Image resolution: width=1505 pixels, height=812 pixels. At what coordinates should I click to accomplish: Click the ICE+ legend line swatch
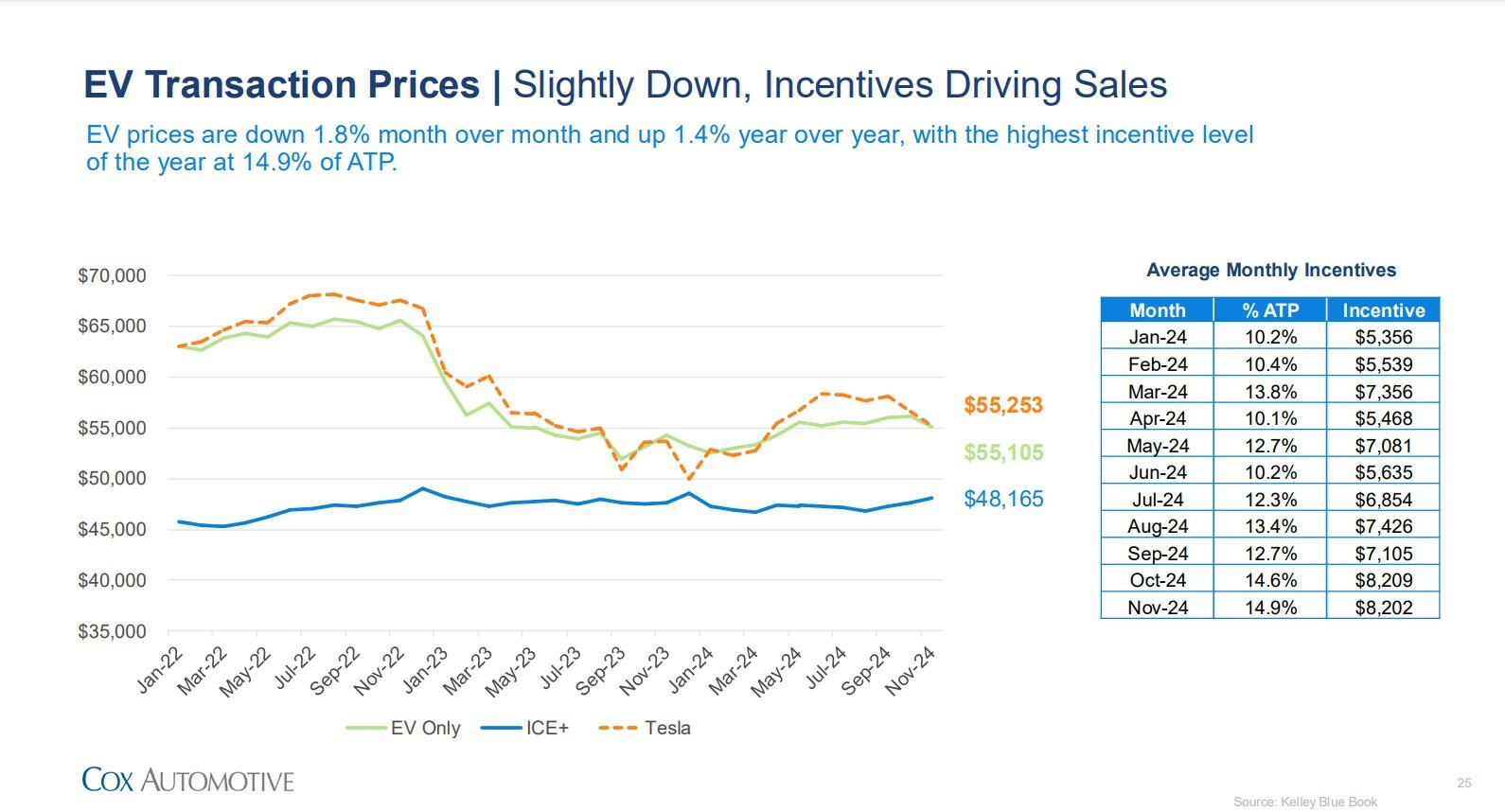pyautogui.click(x=501, y=728)
